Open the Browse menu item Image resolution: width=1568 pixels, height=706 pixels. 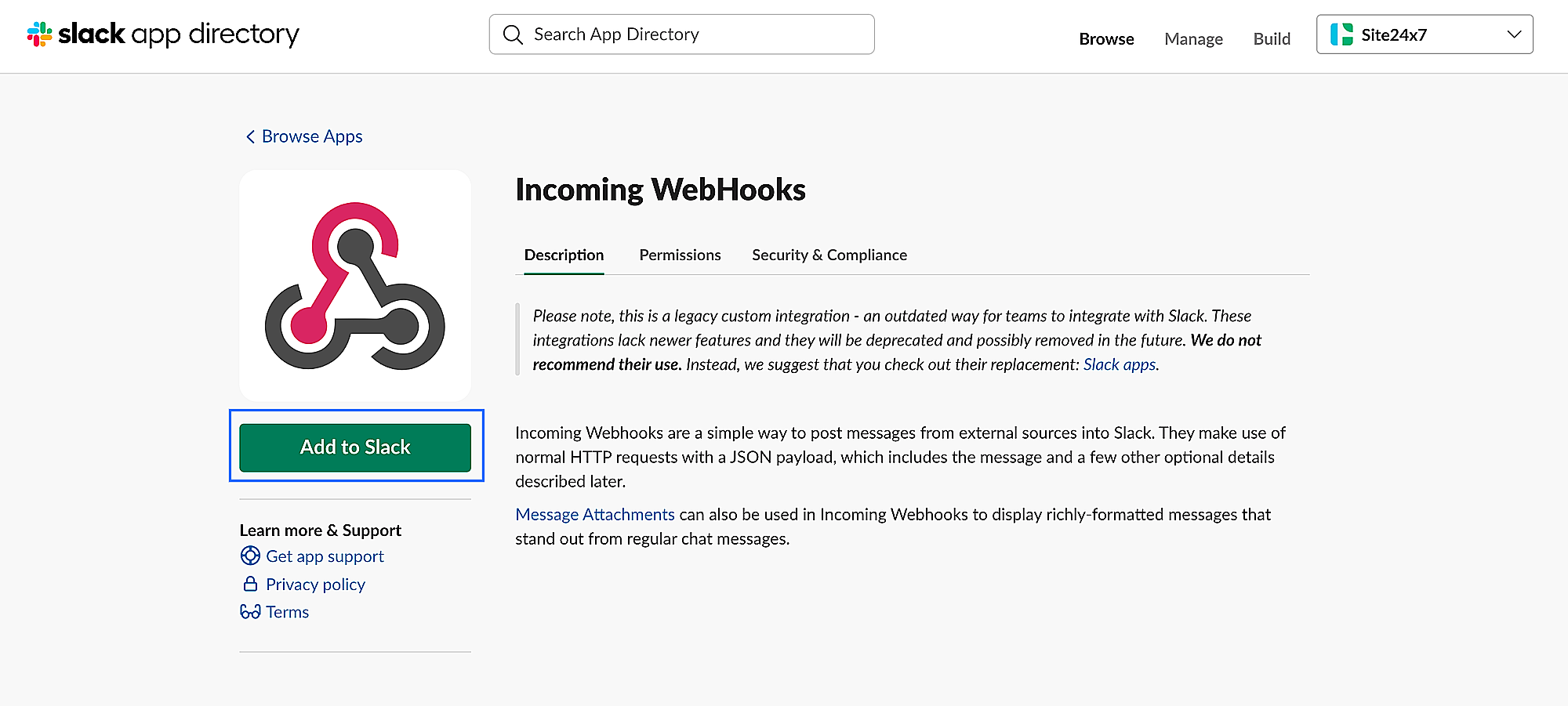(1106, 38)
